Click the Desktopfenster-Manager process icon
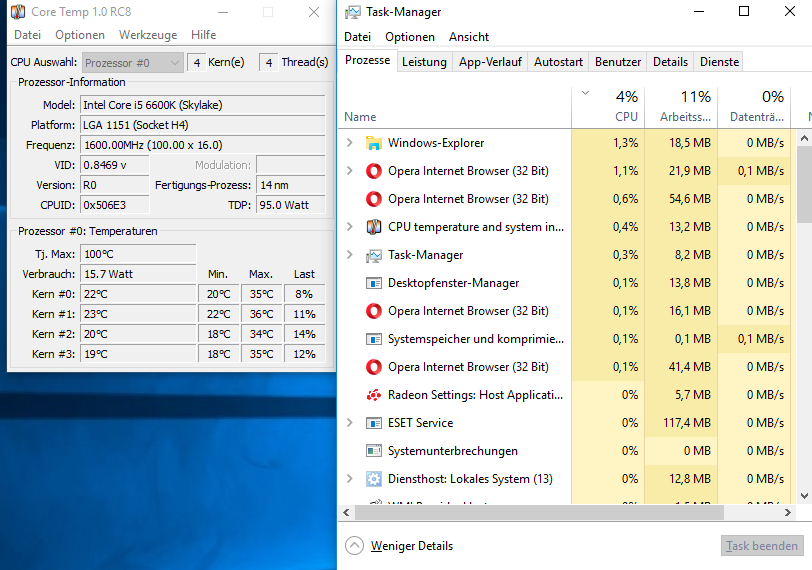This screenshot has height=570, width=812. pyautogui.click(x=374, y=283)
